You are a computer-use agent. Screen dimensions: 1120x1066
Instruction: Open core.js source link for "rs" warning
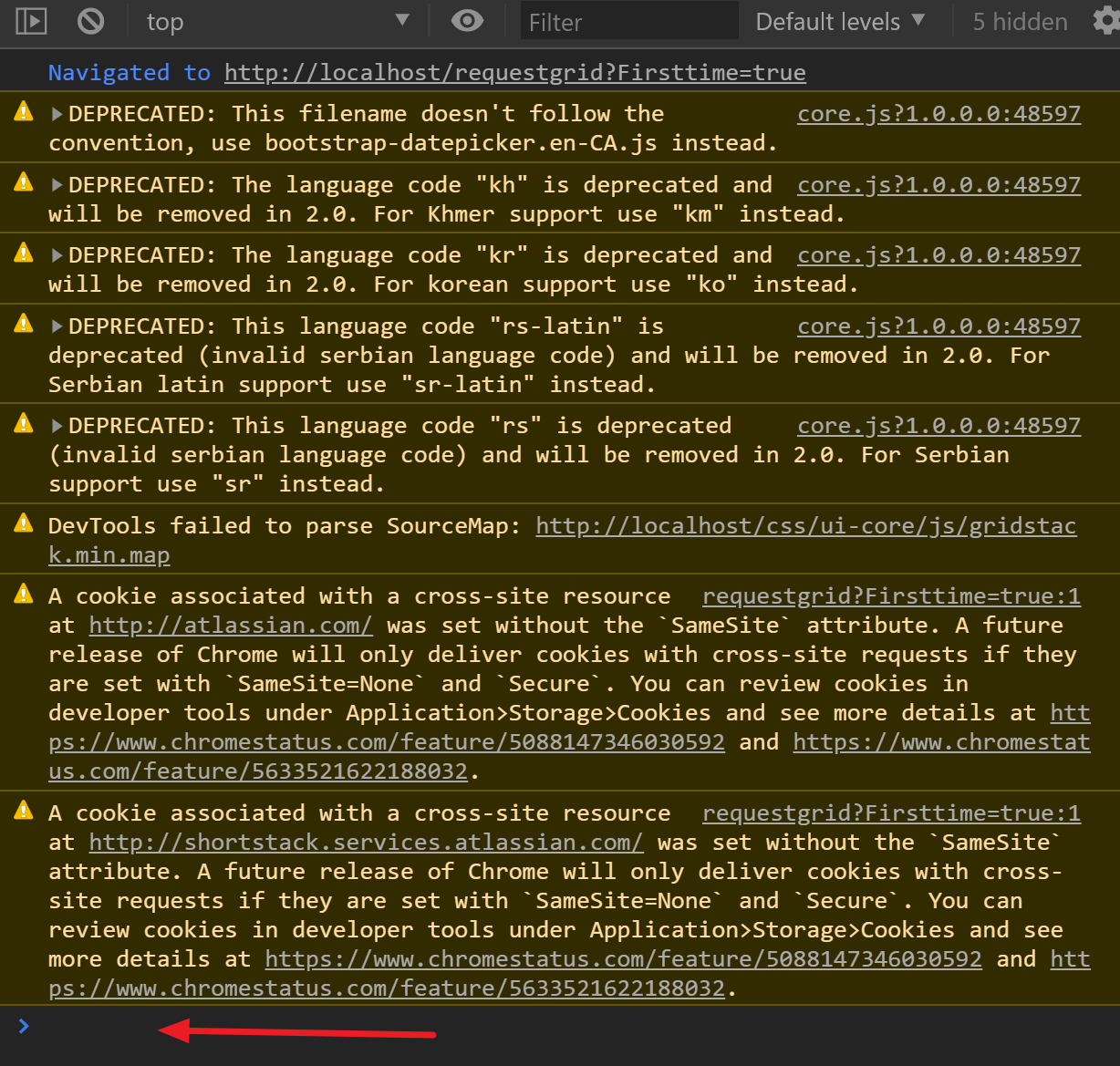pyautogui.click(x=939, y=426)
